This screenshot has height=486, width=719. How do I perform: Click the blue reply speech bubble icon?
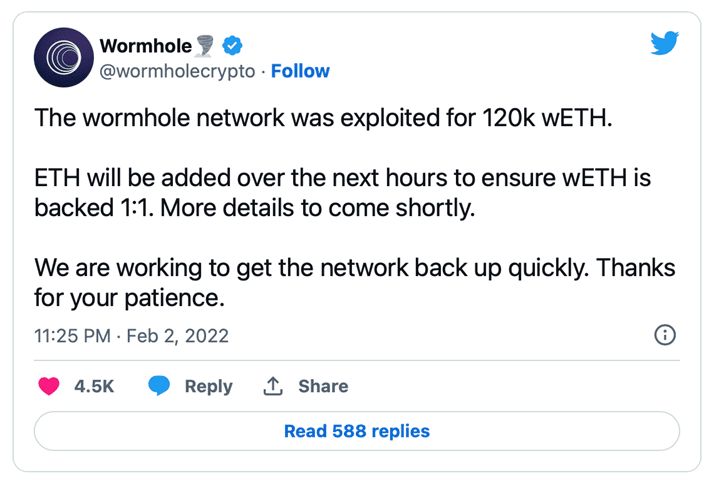[159, 386]
